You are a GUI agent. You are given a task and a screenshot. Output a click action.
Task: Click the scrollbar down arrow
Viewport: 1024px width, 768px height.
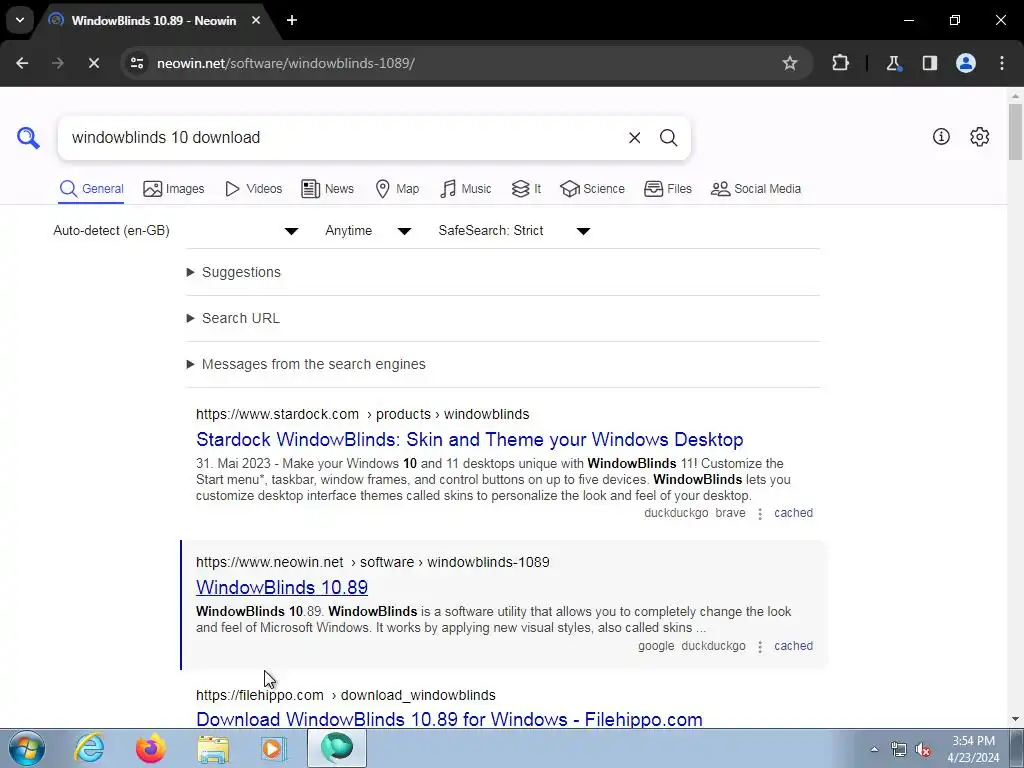(x=1015, y=719)
